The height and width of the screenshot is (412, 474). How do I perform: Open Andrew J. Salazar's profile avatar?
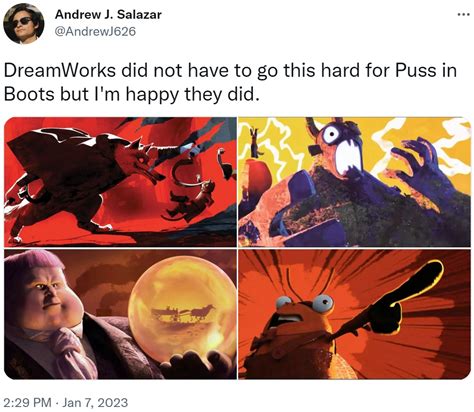point(23,24)
